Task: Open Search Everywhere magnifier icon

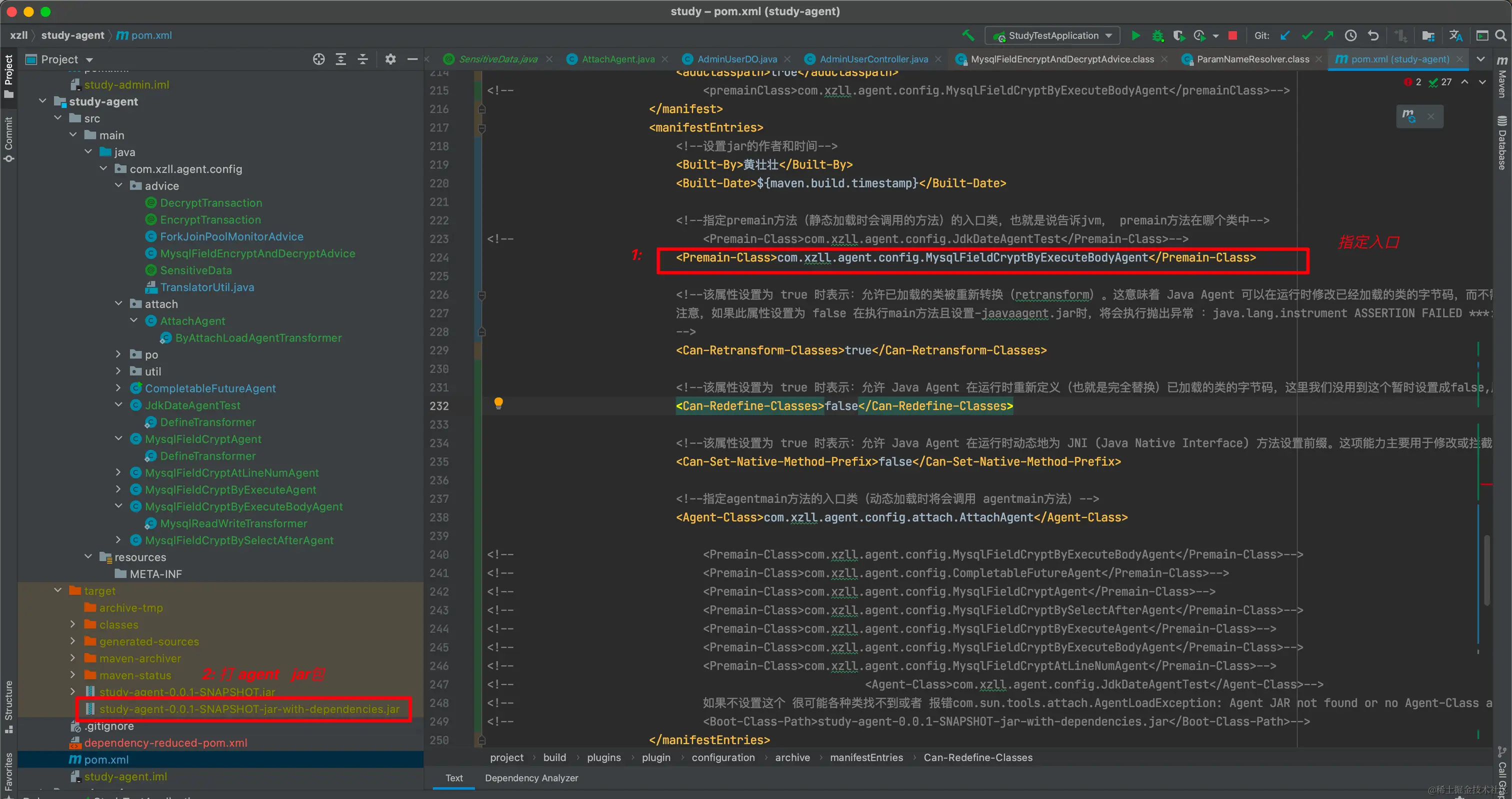Action: 1501,36
